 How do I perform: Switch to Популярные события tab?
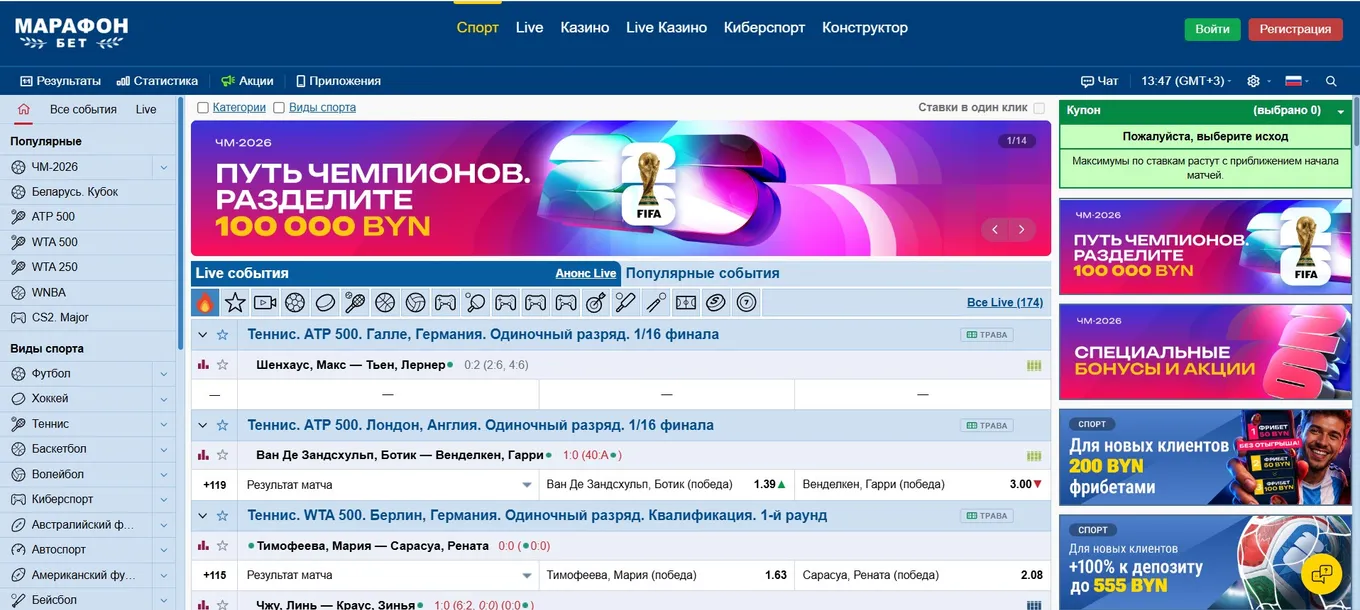703,273
